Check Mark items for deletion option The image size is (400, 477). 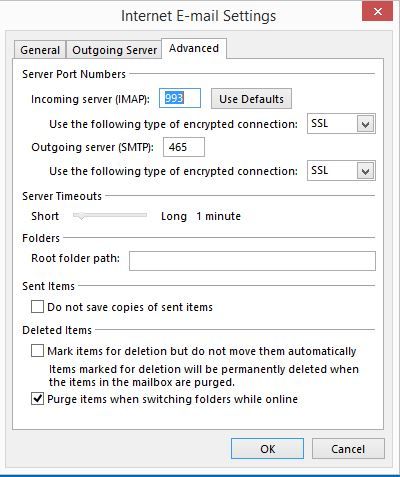pyautogui.click(x=37, y=351)
